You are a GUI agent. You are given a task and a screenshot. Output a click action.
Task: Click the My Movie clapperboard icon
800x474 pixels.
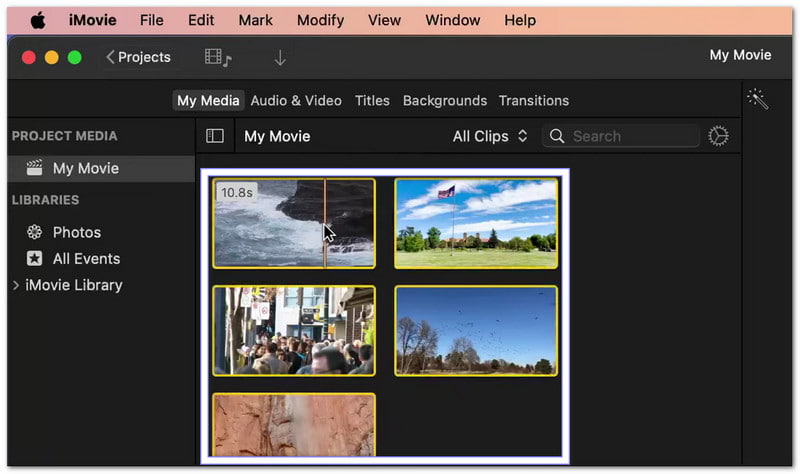(x=35, y=168)
